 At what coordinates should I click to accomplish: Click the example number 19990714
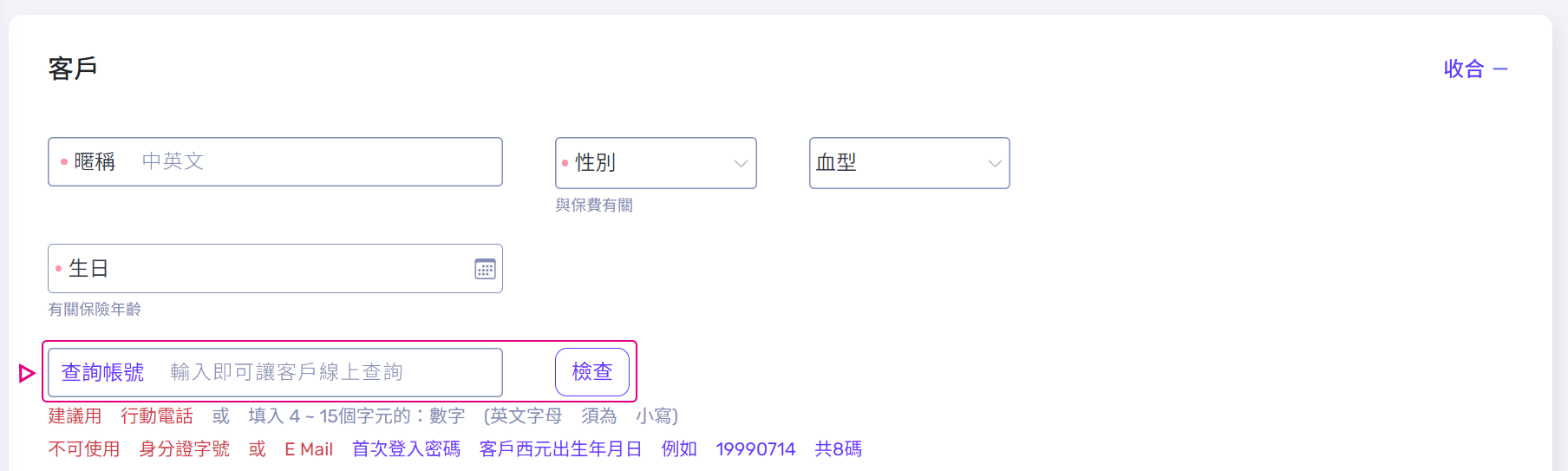[755, 449]
